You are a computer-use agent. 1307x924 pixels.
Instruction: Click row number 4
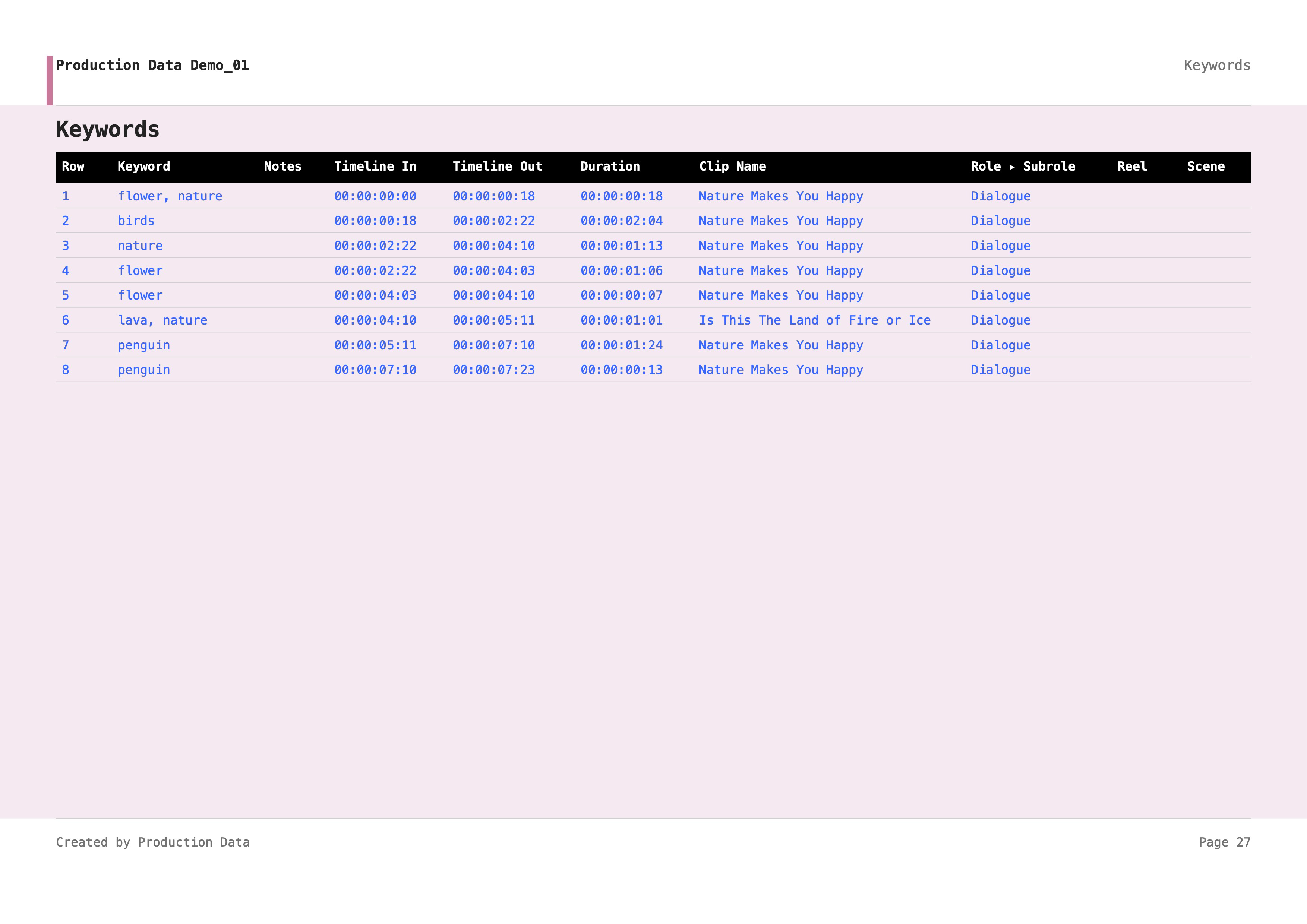click(66, 271)
